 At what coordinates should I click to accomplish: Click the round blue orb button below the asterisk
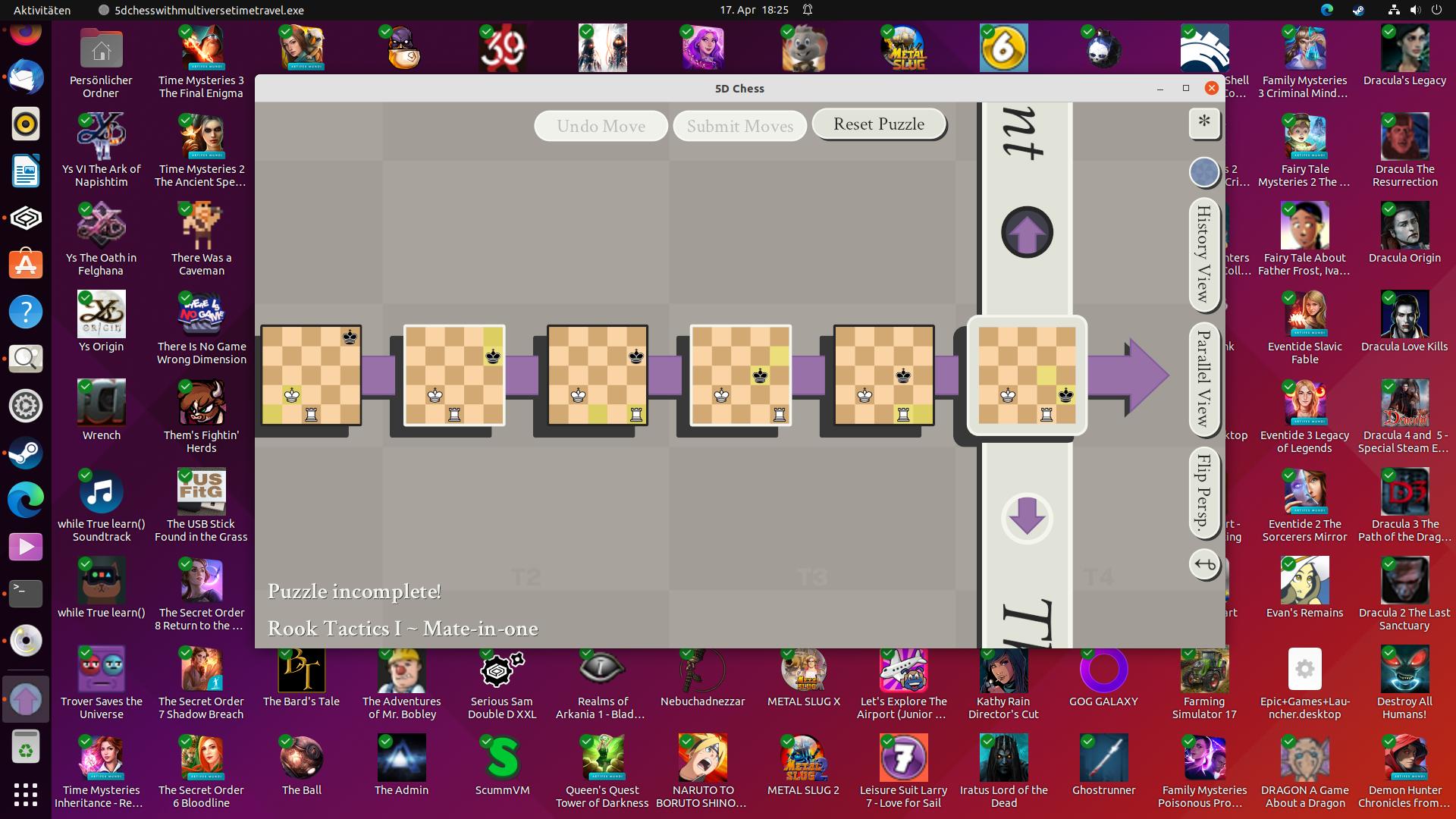(1204, 172)
